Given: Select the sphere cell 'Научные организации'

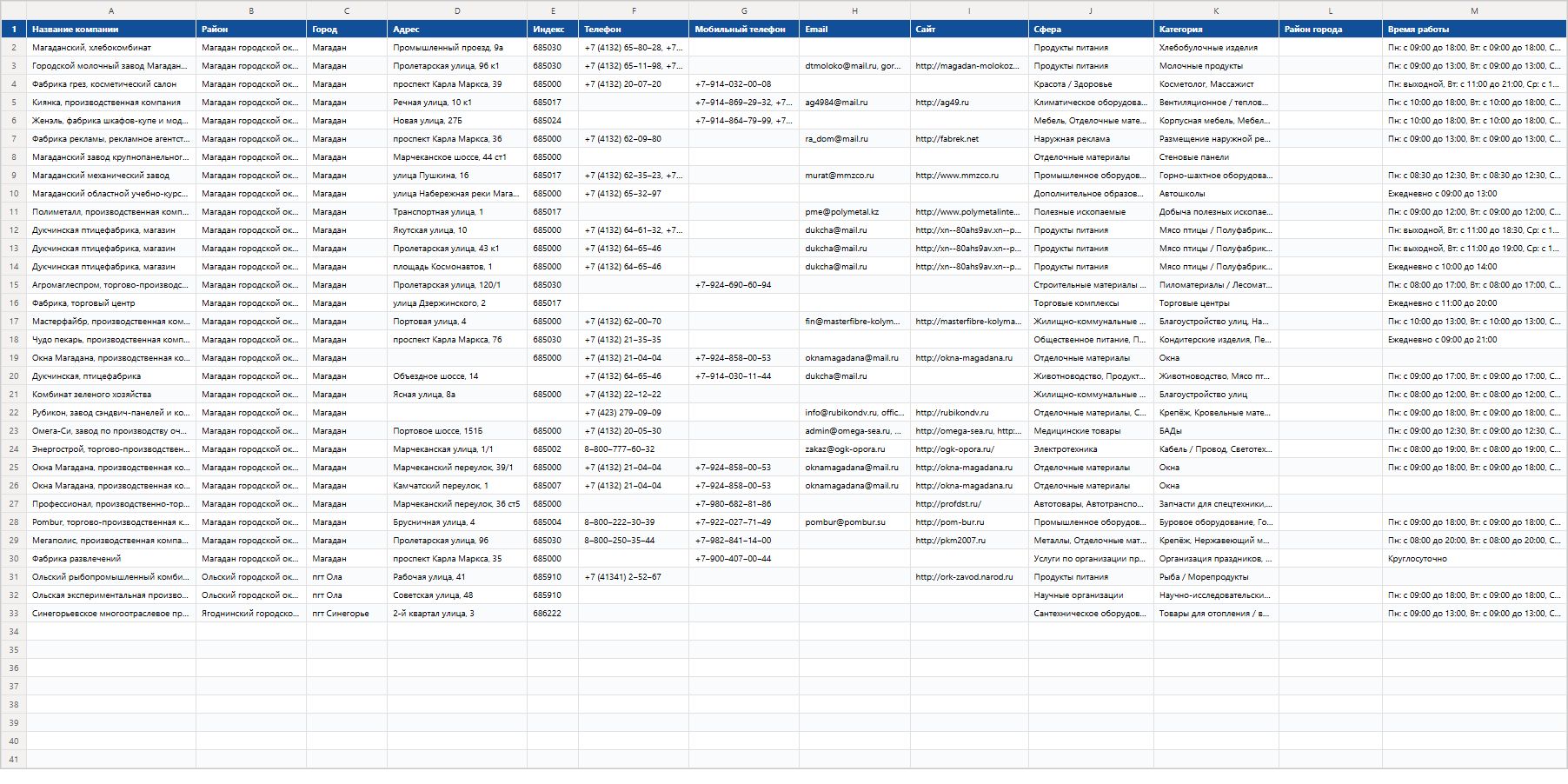Looking at the screenshot, I should coord(1091,595).
